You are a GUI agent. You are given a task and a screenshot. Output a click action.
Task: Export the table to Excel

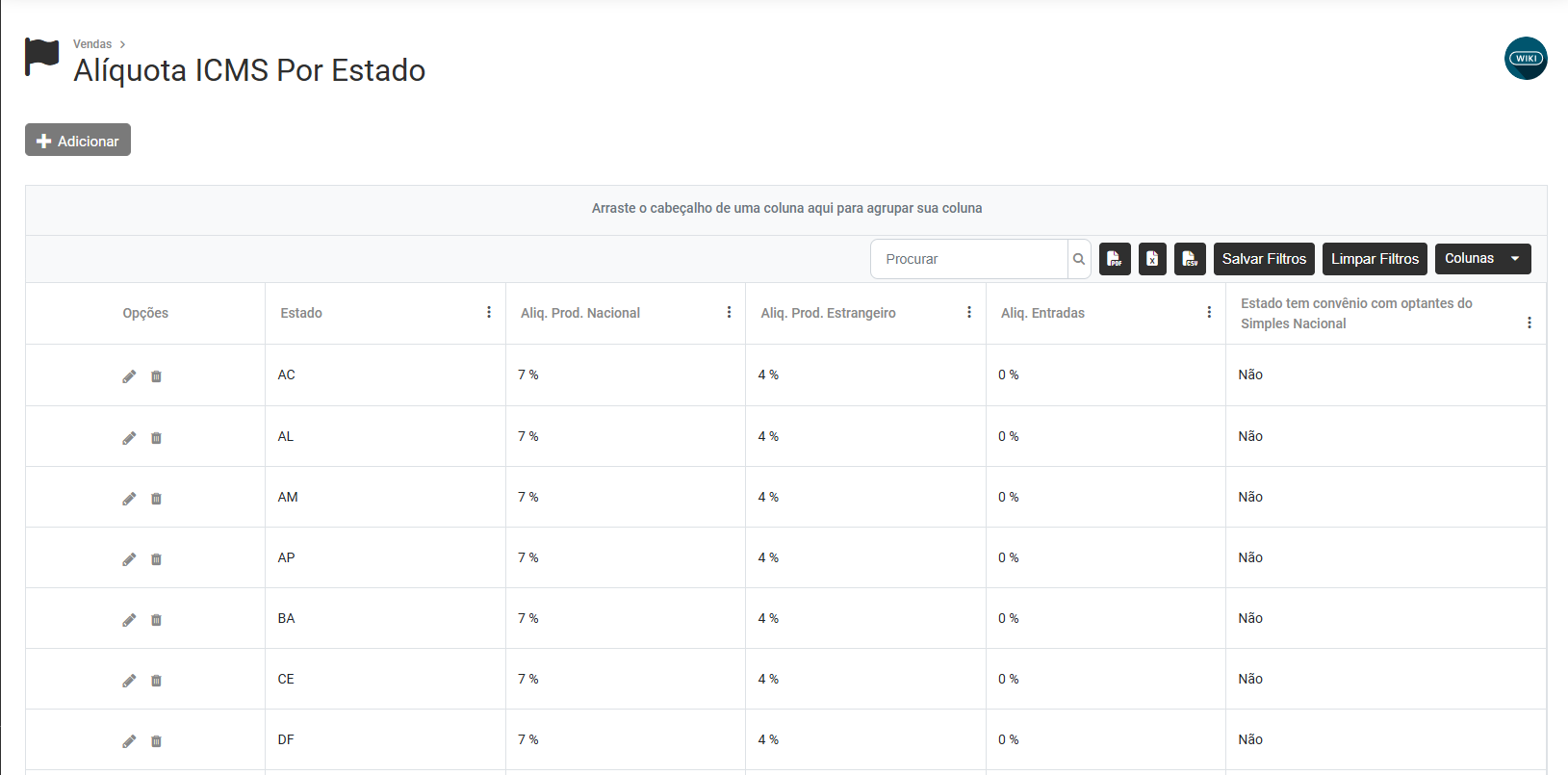click(1152, 259)
